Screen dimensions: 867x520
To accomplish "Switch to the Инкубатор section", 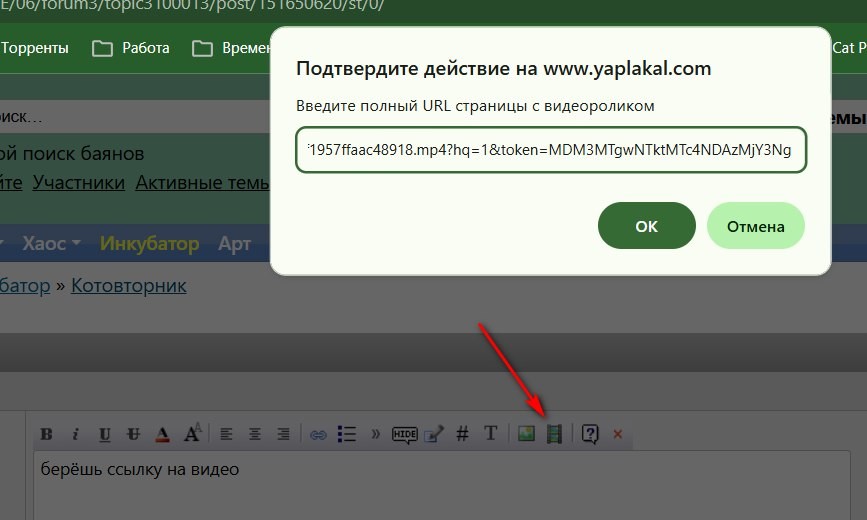I will point(149,243).
